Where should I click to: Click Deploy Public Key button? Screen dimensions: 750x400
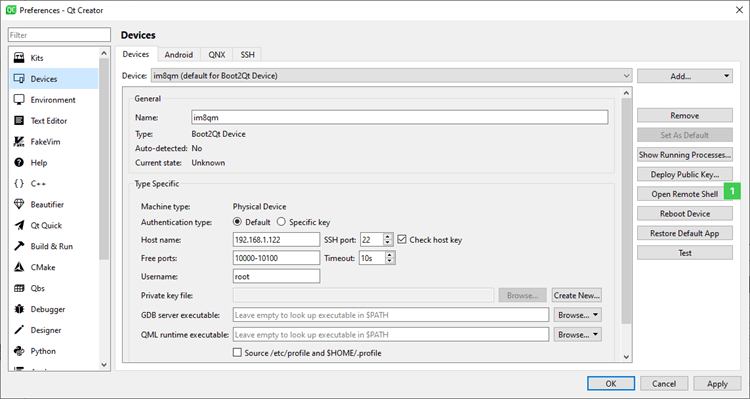(684, 174)
